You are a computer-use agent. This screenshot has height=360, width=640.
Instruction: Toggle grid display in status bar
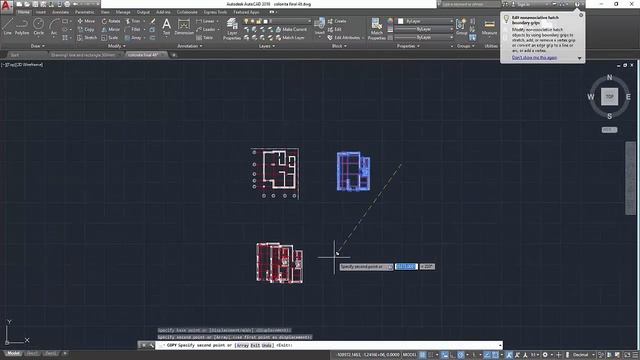pyautogui.click(x=423, y=355)
